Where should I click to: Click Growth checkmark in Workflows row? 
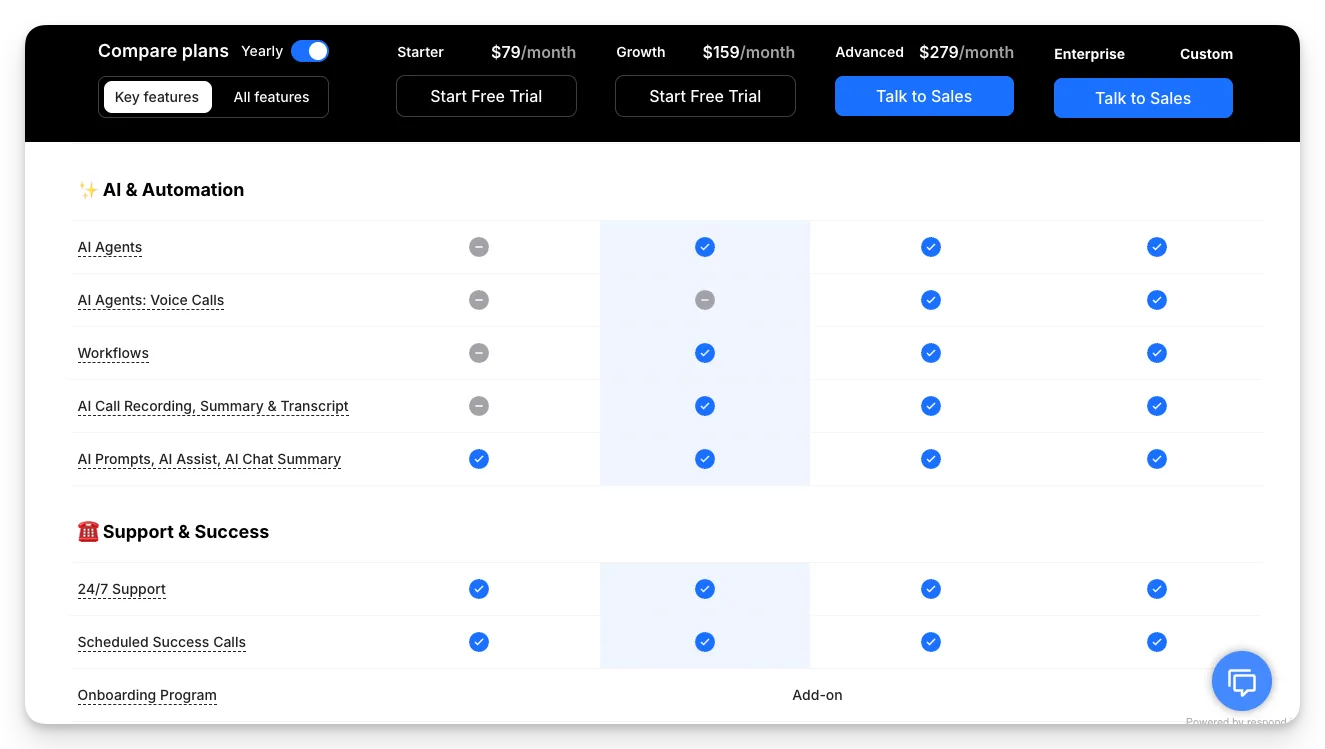coord(705,353)
